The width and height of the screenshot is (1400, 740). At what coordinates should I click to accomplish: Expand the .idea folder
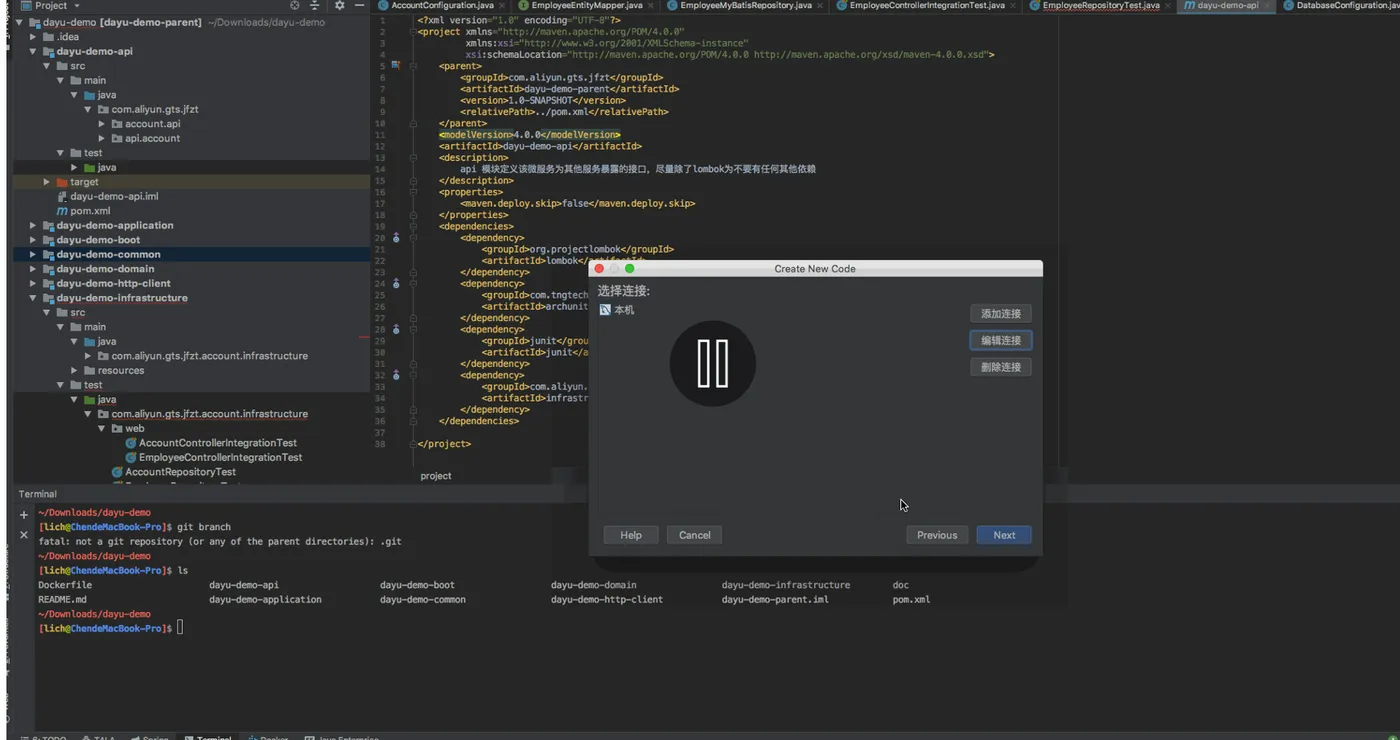pyautogui.click(x=33, y=37)
